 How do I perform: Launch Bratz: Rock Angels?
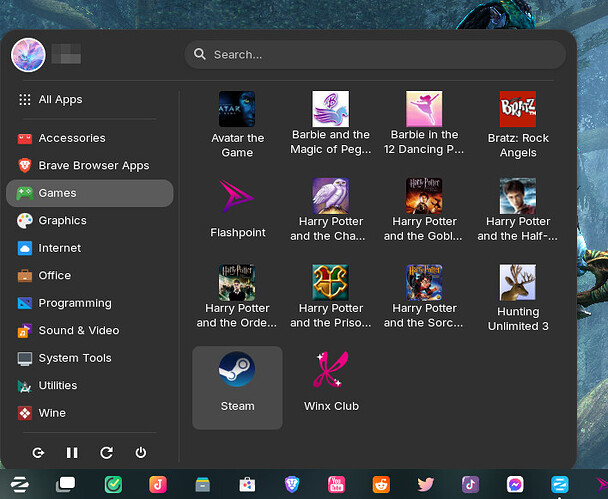(x=518, y=125)
